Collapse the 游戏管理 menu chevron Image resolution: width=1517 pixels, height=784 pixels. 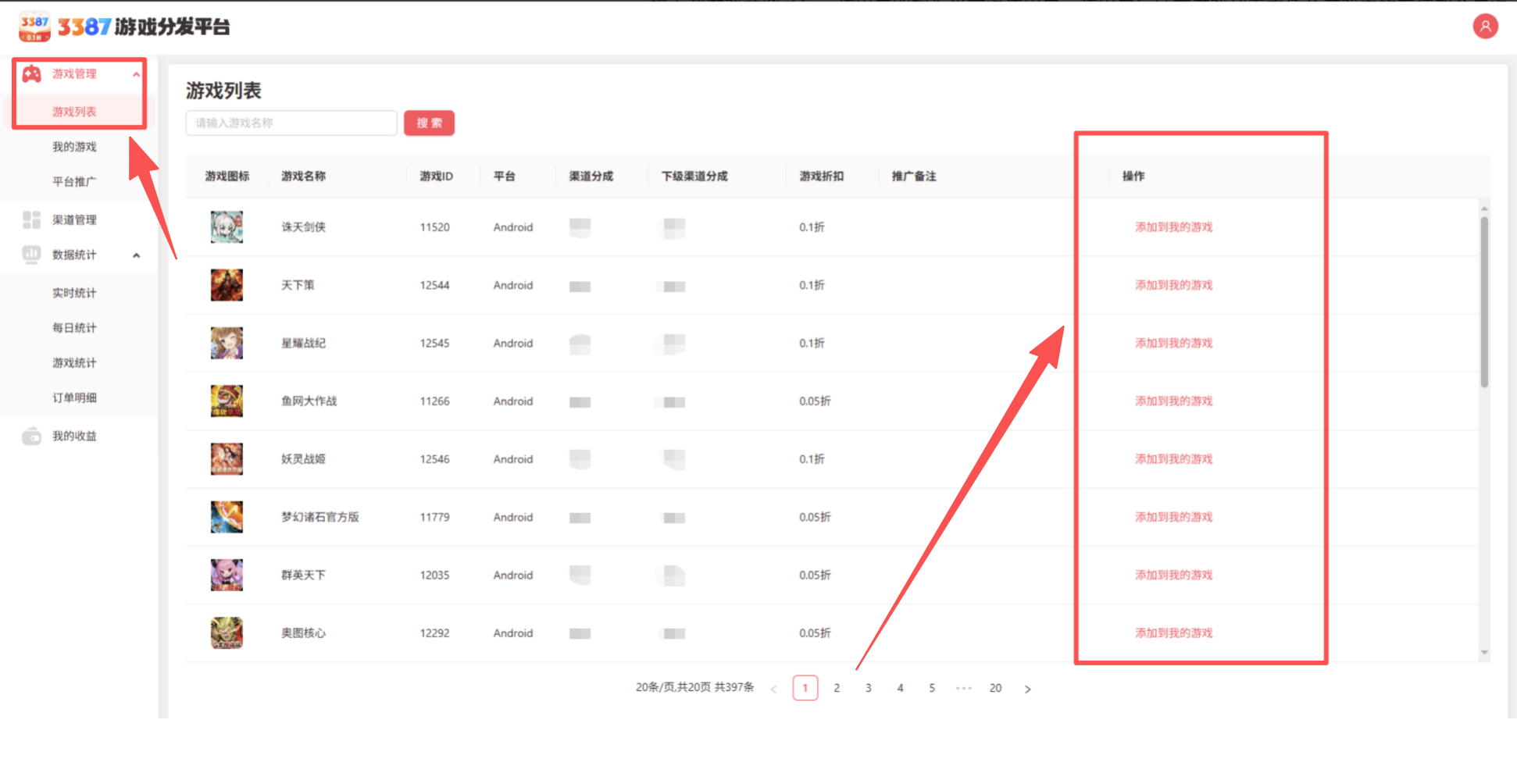point(136,74)
